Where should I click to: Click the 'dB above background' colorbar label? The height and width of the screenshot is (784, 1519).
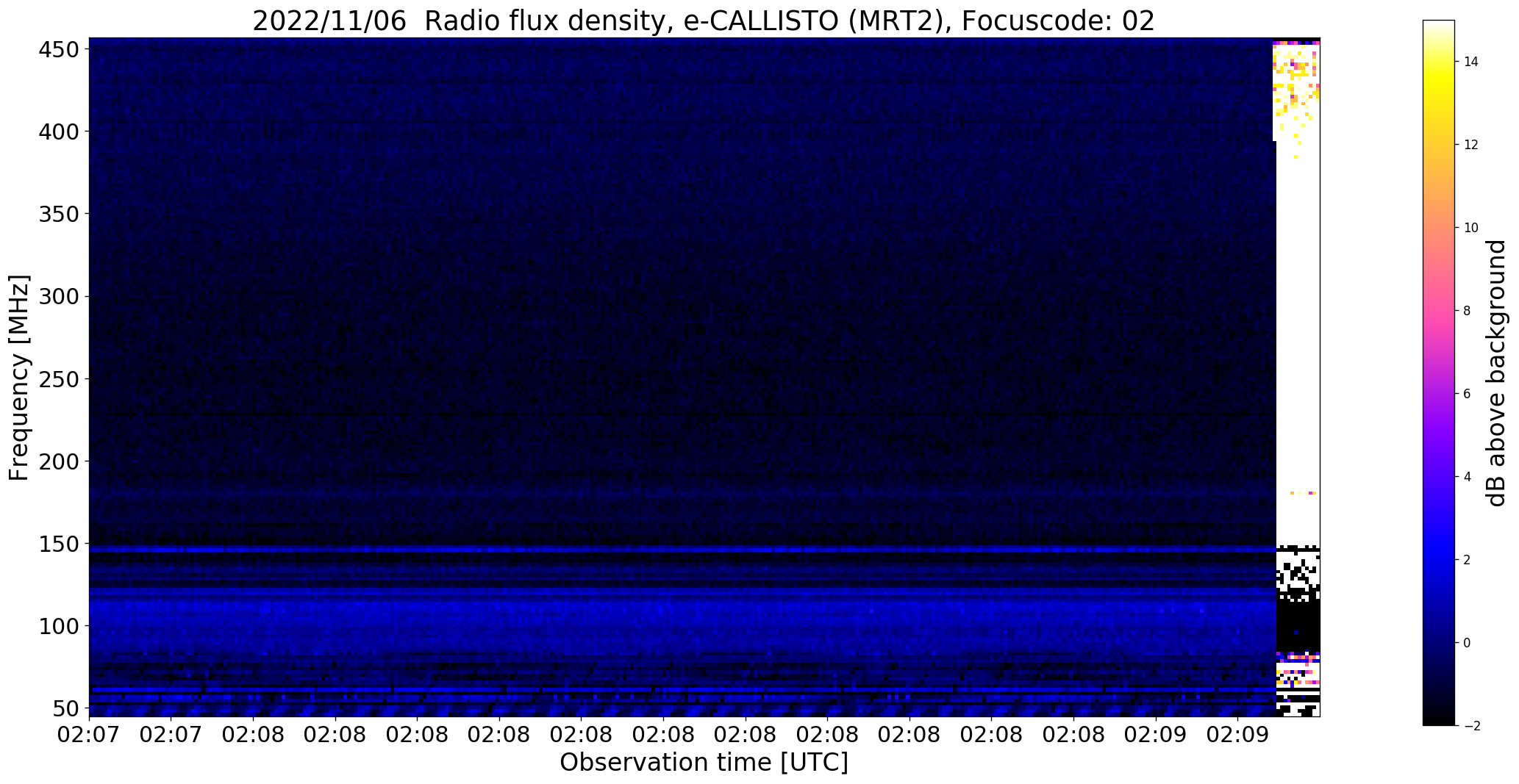1496,373
